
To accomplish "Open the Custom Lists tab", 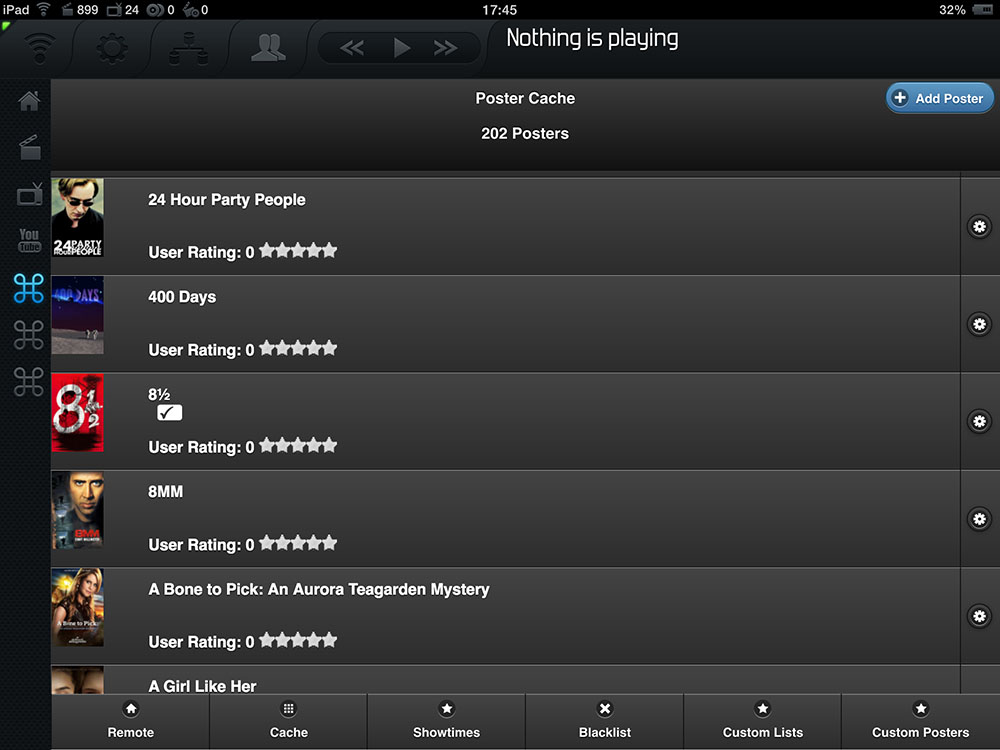I will (763, 721).
